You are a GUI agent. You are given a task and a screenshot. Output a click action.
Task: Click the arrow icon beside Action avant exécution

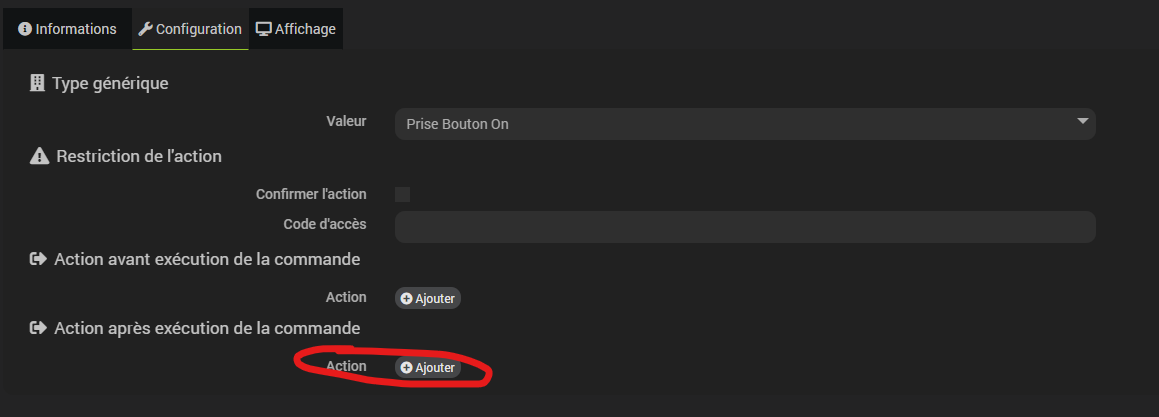39,259
